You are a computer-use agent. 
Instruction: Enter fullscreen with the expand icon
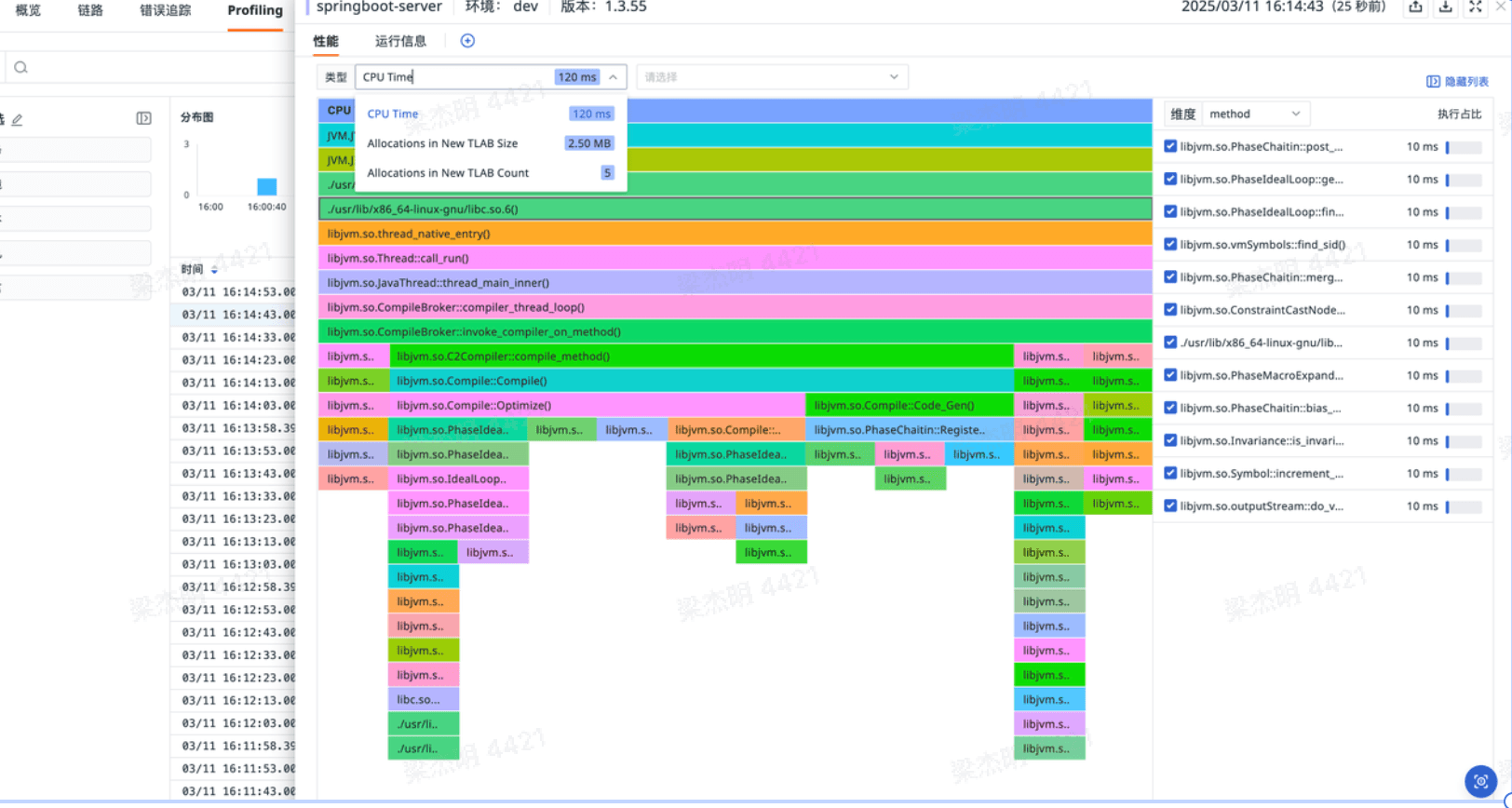(x=1476, y=7)
